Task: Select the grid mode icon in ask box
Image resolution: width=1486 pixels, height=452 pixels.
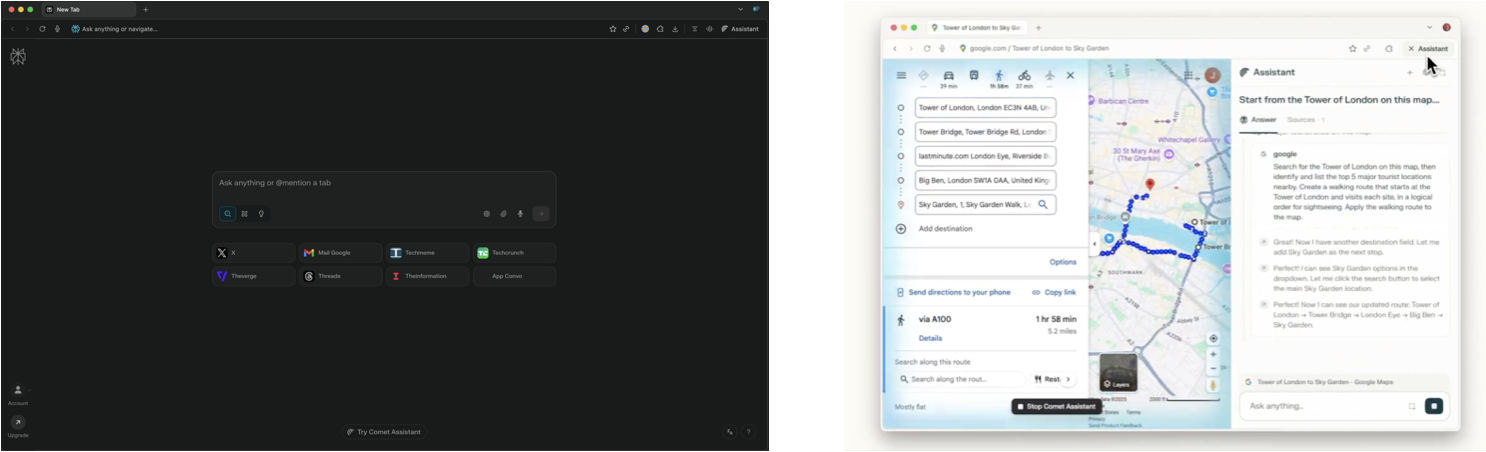Action: (244, 213)
